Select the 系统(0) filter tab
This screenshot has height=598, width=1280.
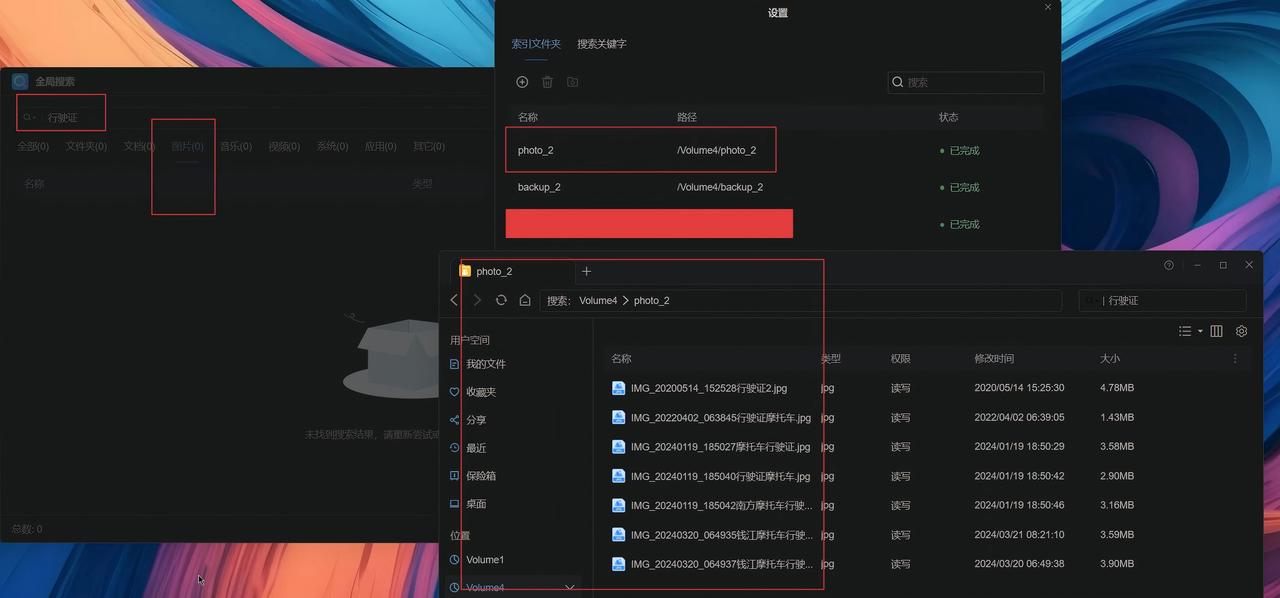pyautogui.click(x=333, y=146)
